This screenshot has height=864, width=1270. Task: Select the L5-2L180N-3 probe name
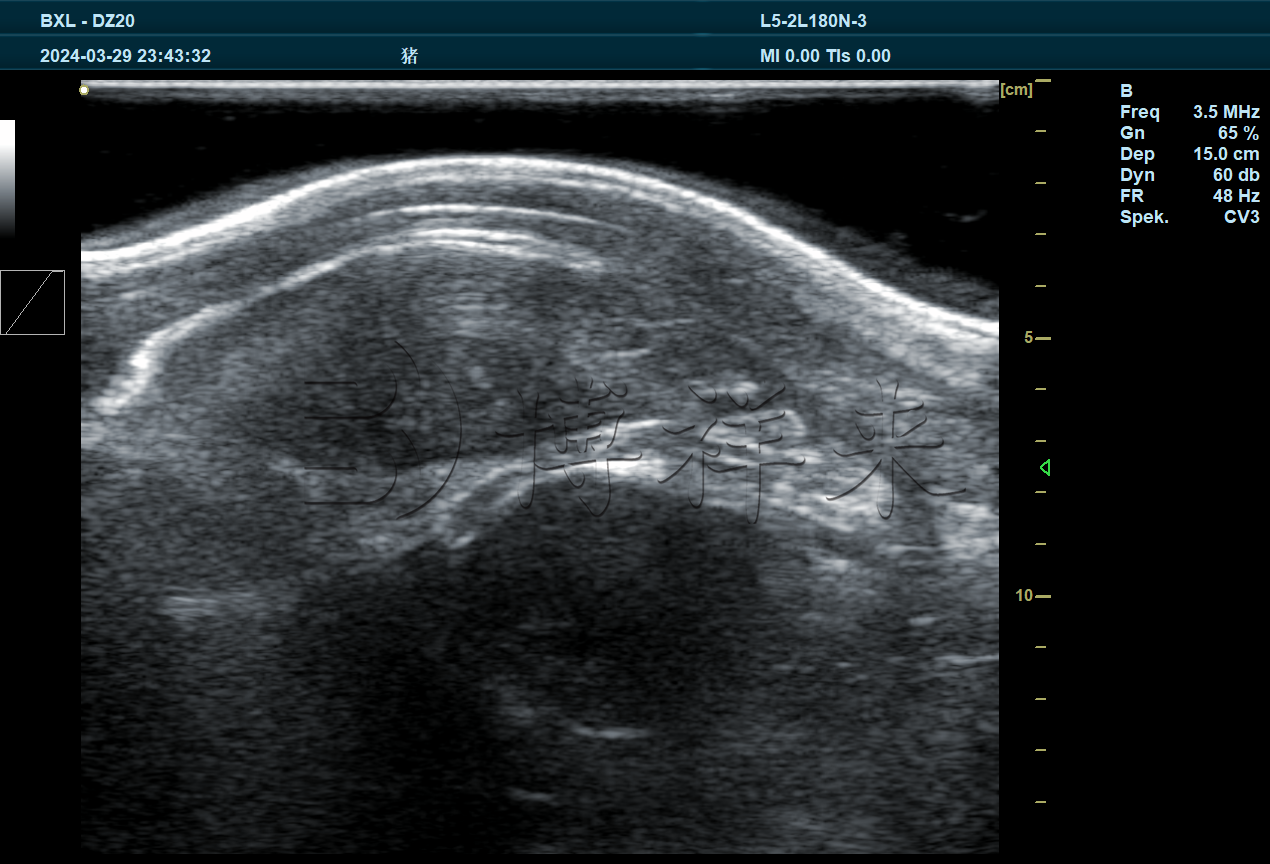(813, 21)
